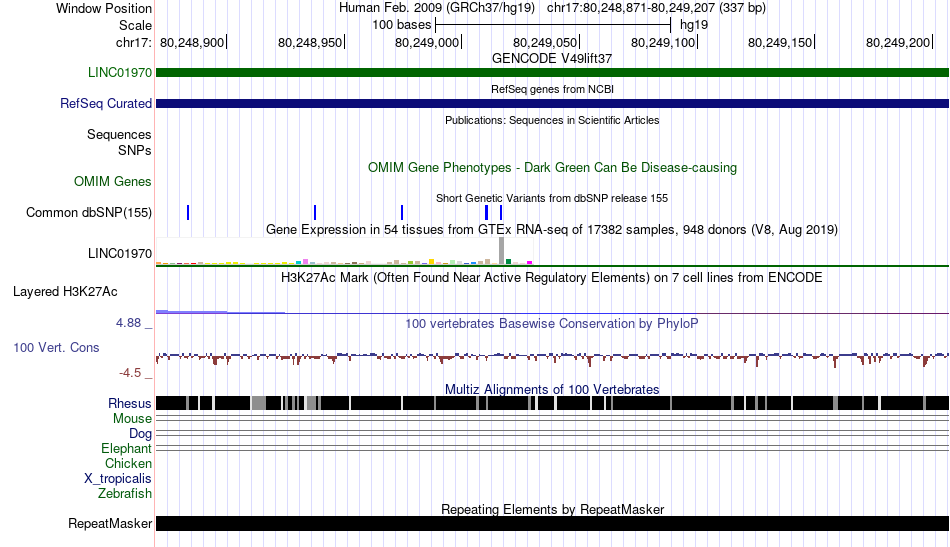Click the Rhesus alignment block track
The height and width of the screenshot is (547, 950).
pyautogui.click(x=552, y=403)
